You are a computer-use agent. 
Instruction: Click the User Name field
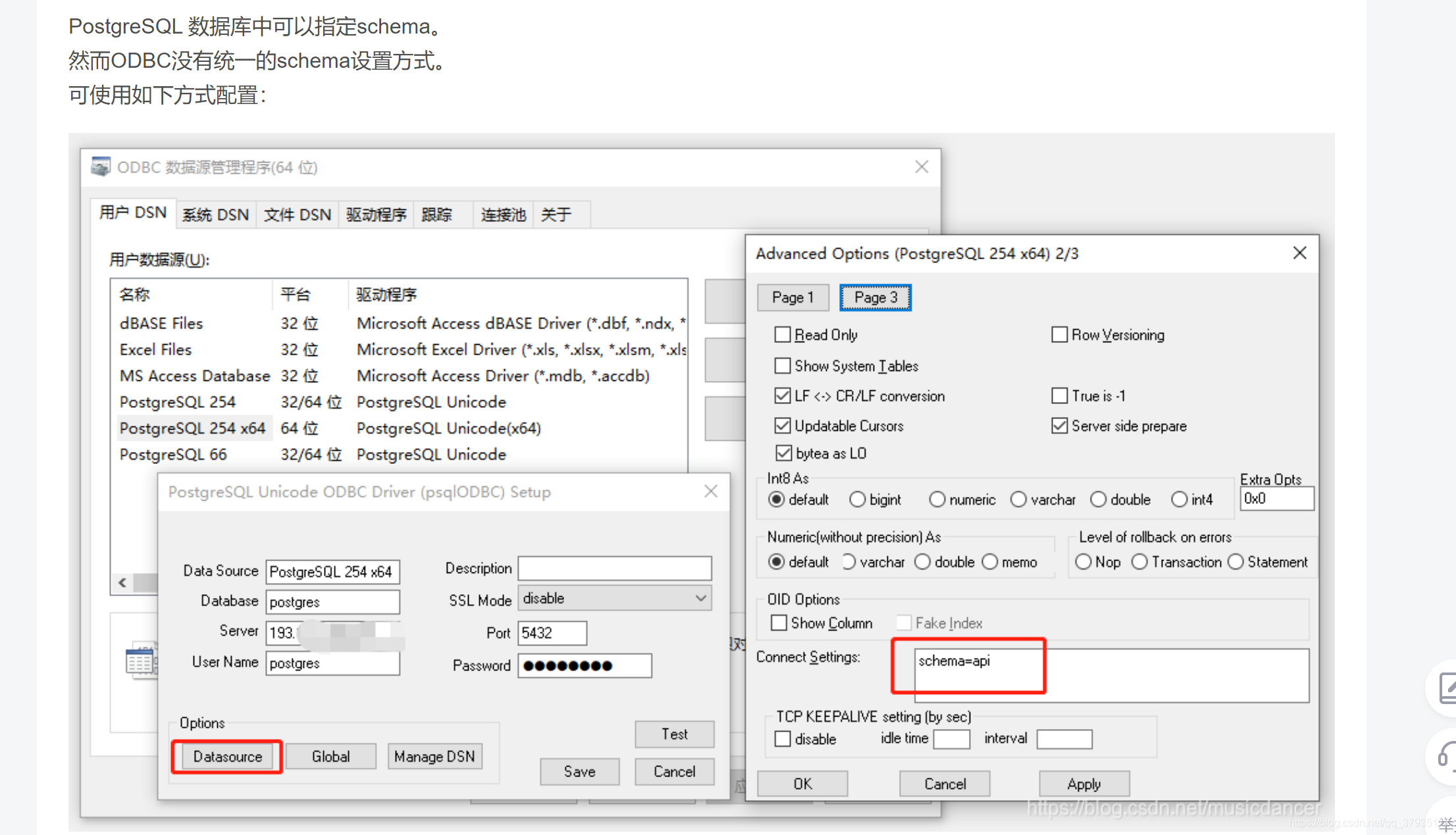(333, 663)
